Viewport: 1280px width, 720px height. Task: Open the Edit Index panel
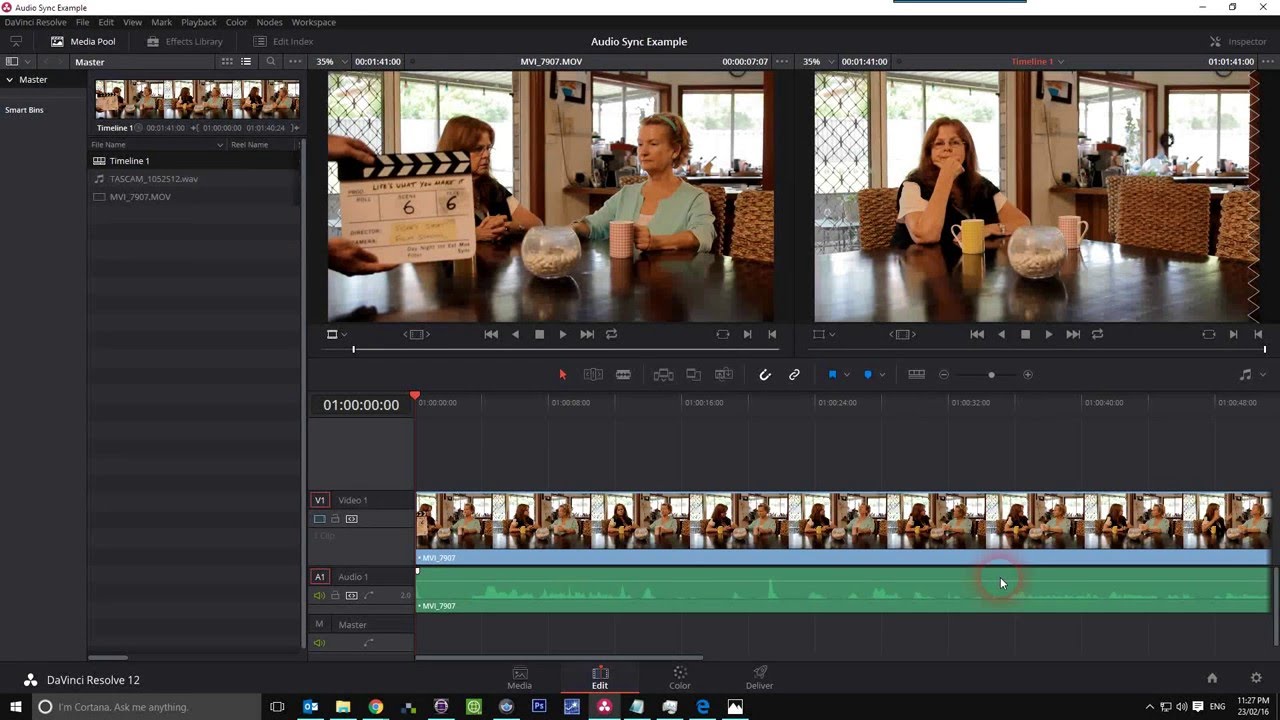tap(283, 42)
